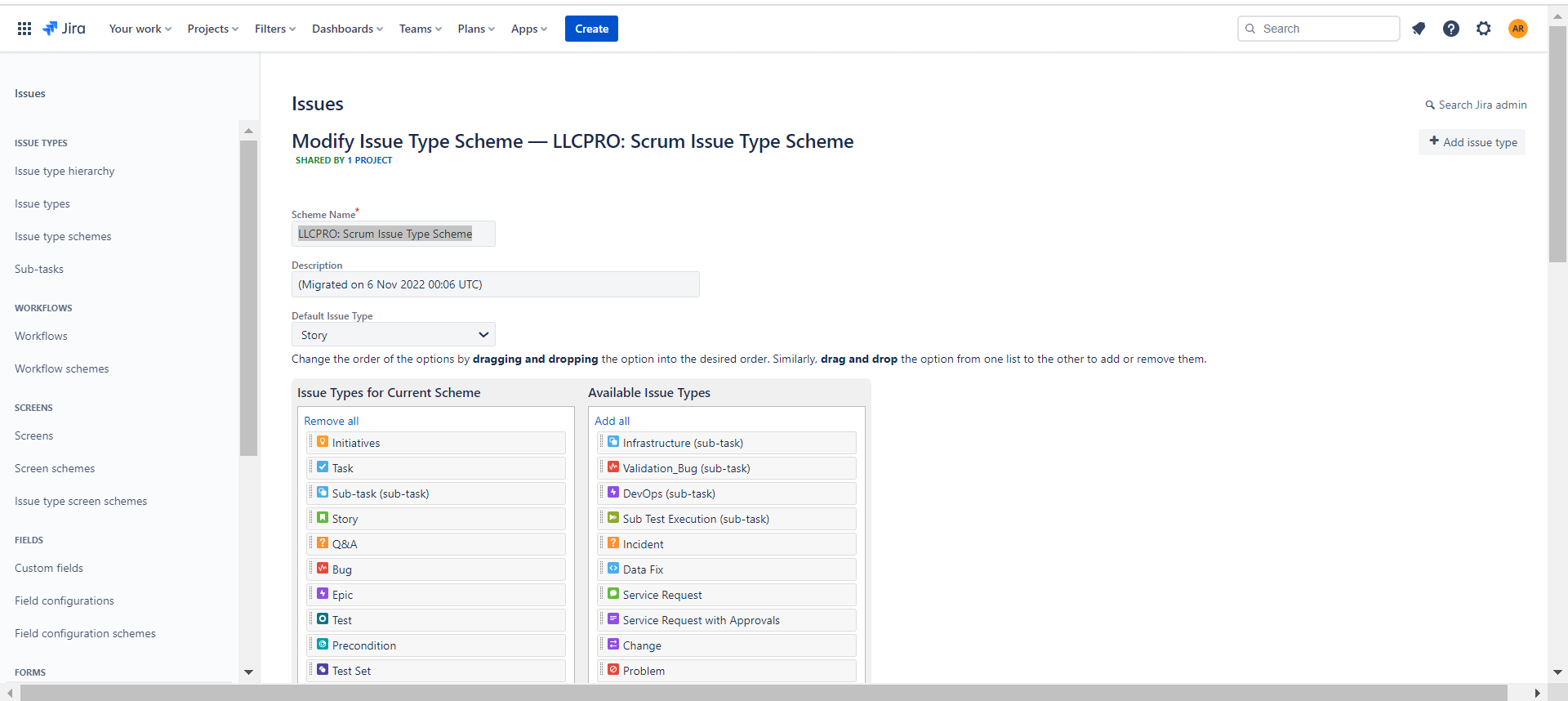The height and width of the screenshot is (701, 1568).
Task: Click the Add all link
Action: point(612,421)
